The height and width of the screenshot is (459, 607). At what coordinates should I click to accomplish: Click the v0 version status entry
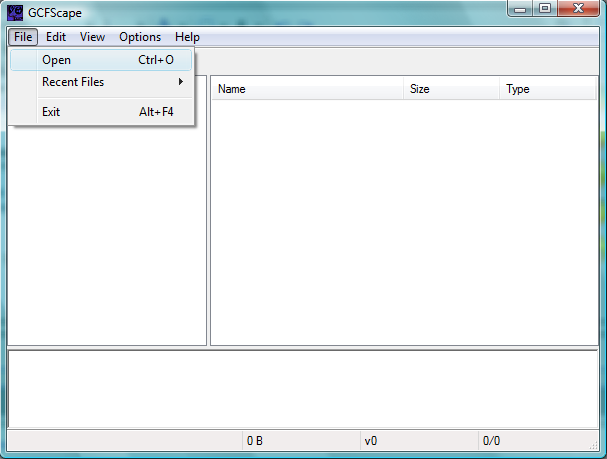click(x=419, y=440)
